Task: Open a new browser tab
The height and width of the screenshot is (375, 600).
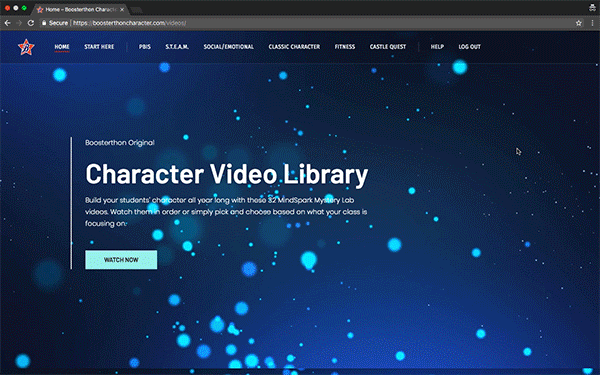Action: (x=136, y=10)
